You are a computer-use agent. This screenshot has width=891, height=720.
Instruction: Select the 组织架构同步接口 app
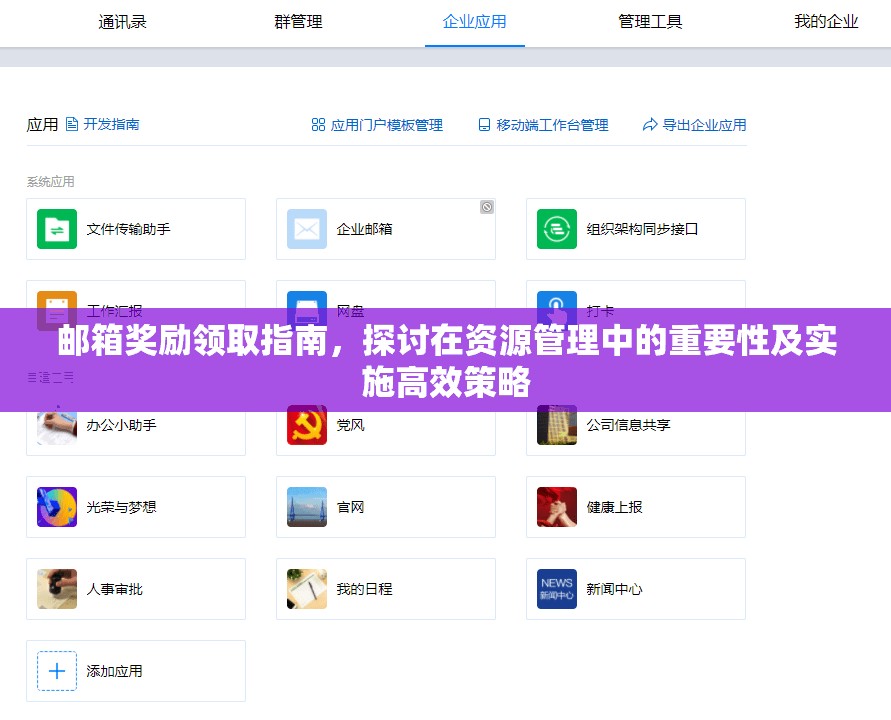click(x=636, y=229)
